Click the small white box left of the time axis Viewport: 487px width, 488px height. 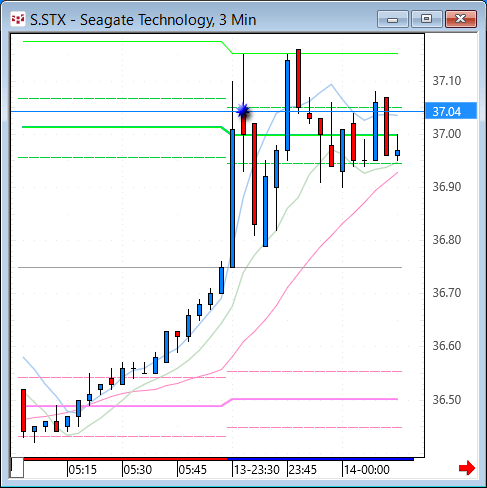(x=17, y=468)
